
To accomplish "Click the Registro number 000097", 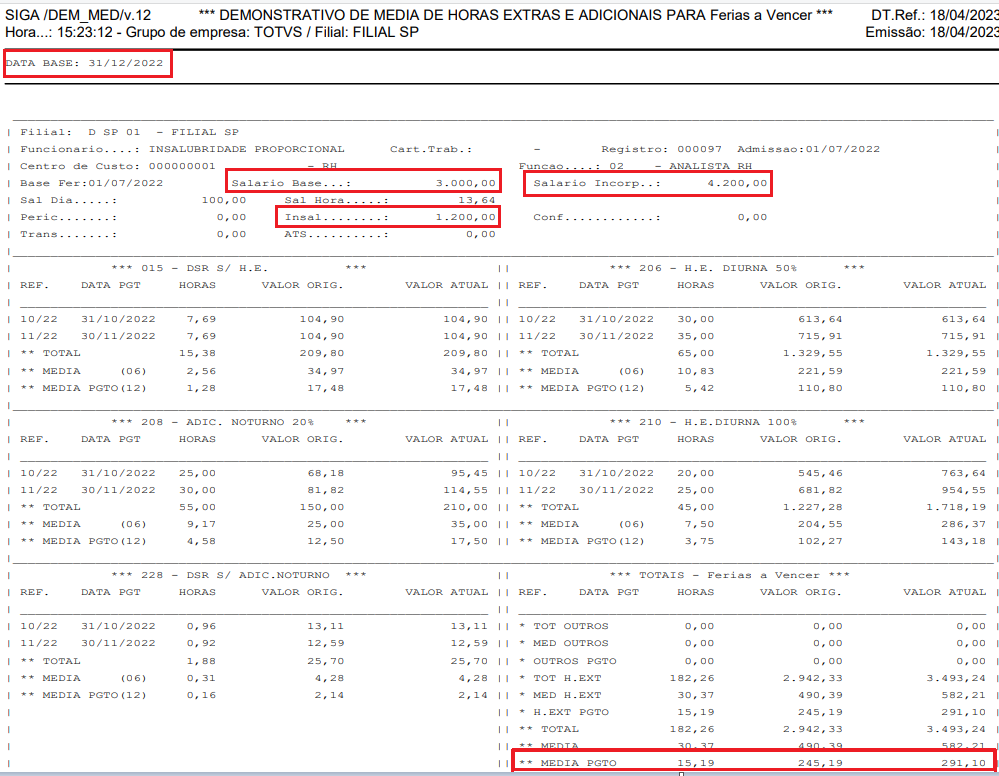I will pos(698,149).
